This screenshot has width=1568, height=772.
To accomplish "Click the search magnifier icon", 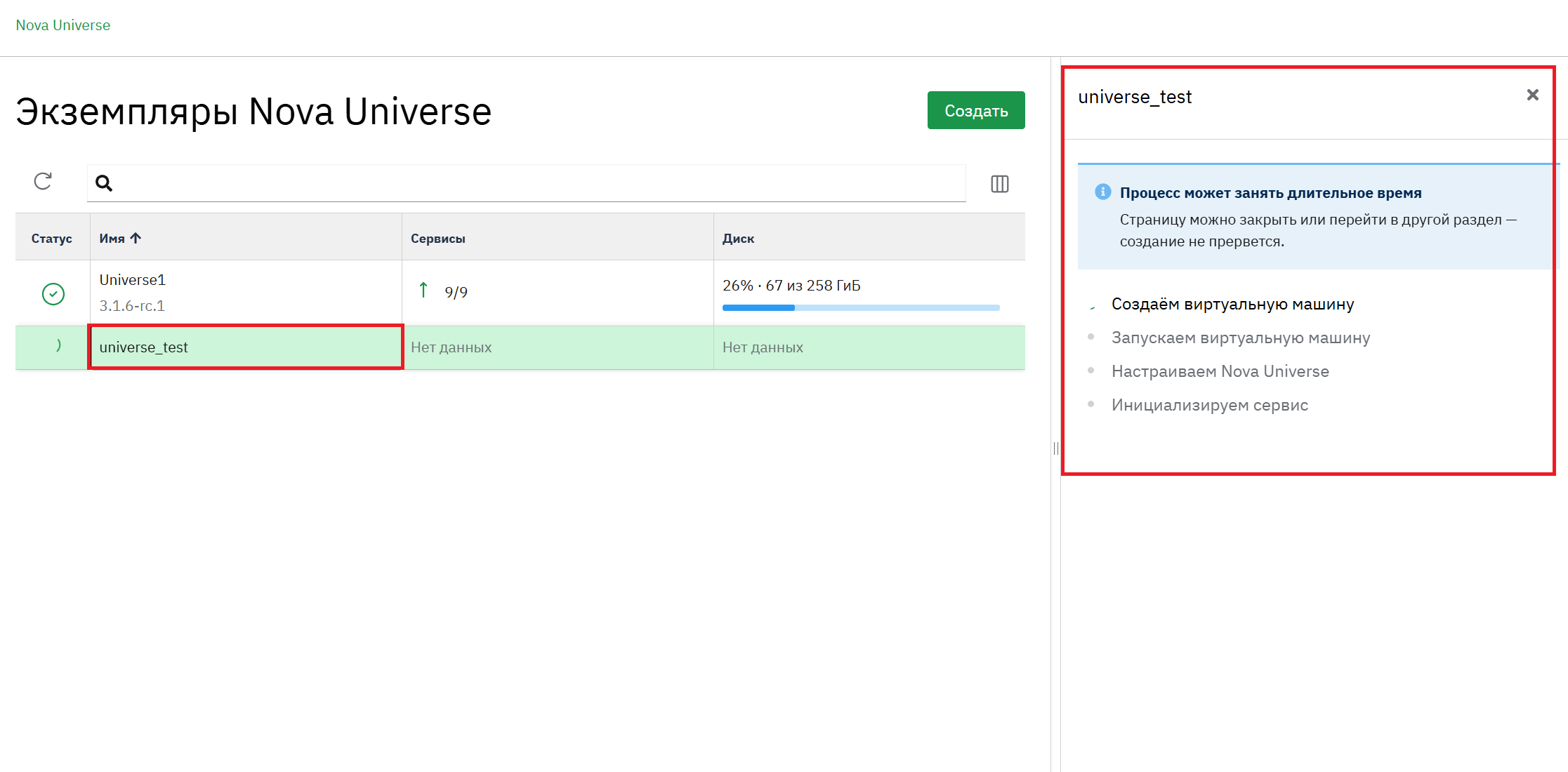I will (x=104, y=183).
